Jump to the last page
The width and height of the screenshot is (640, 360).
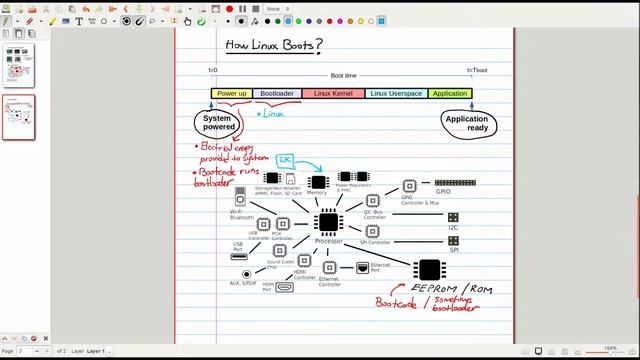pos(165,9)
